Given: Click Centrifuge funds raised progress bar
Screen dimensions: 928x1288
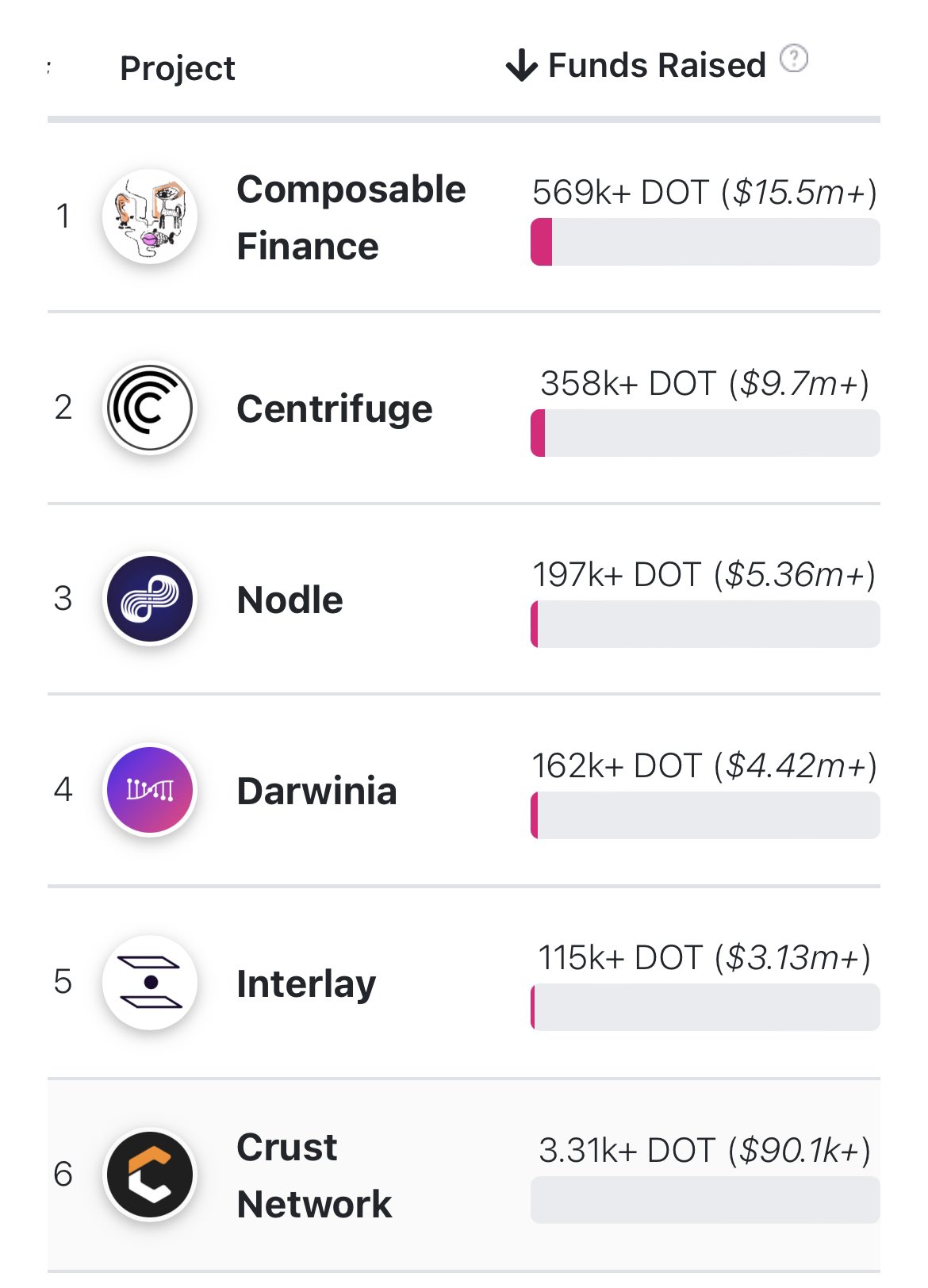Looking at the screenshot, I should coord(705,433).
